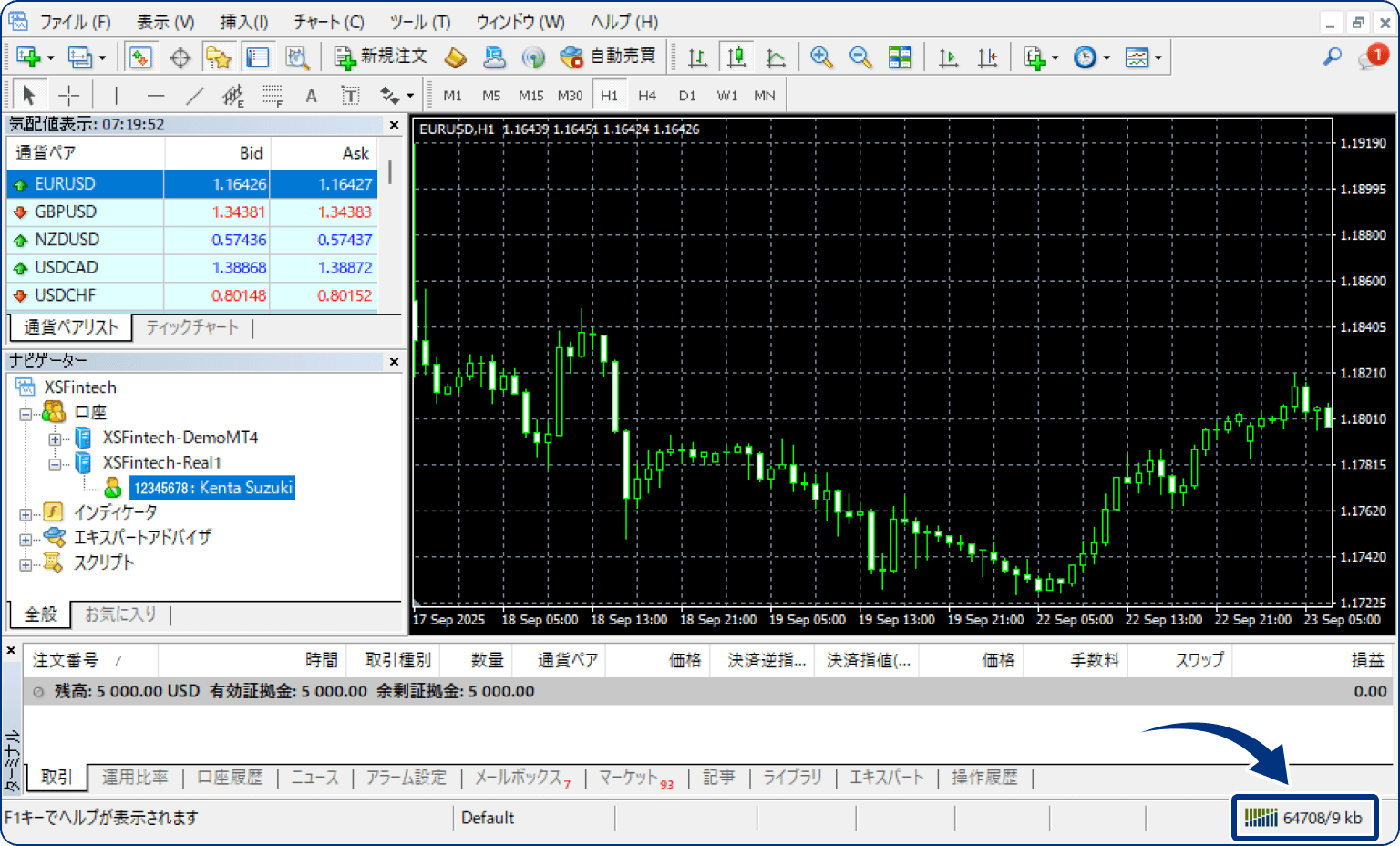
Task: Tile chart windows using the grid icon
Action: (x=900, y=58)
